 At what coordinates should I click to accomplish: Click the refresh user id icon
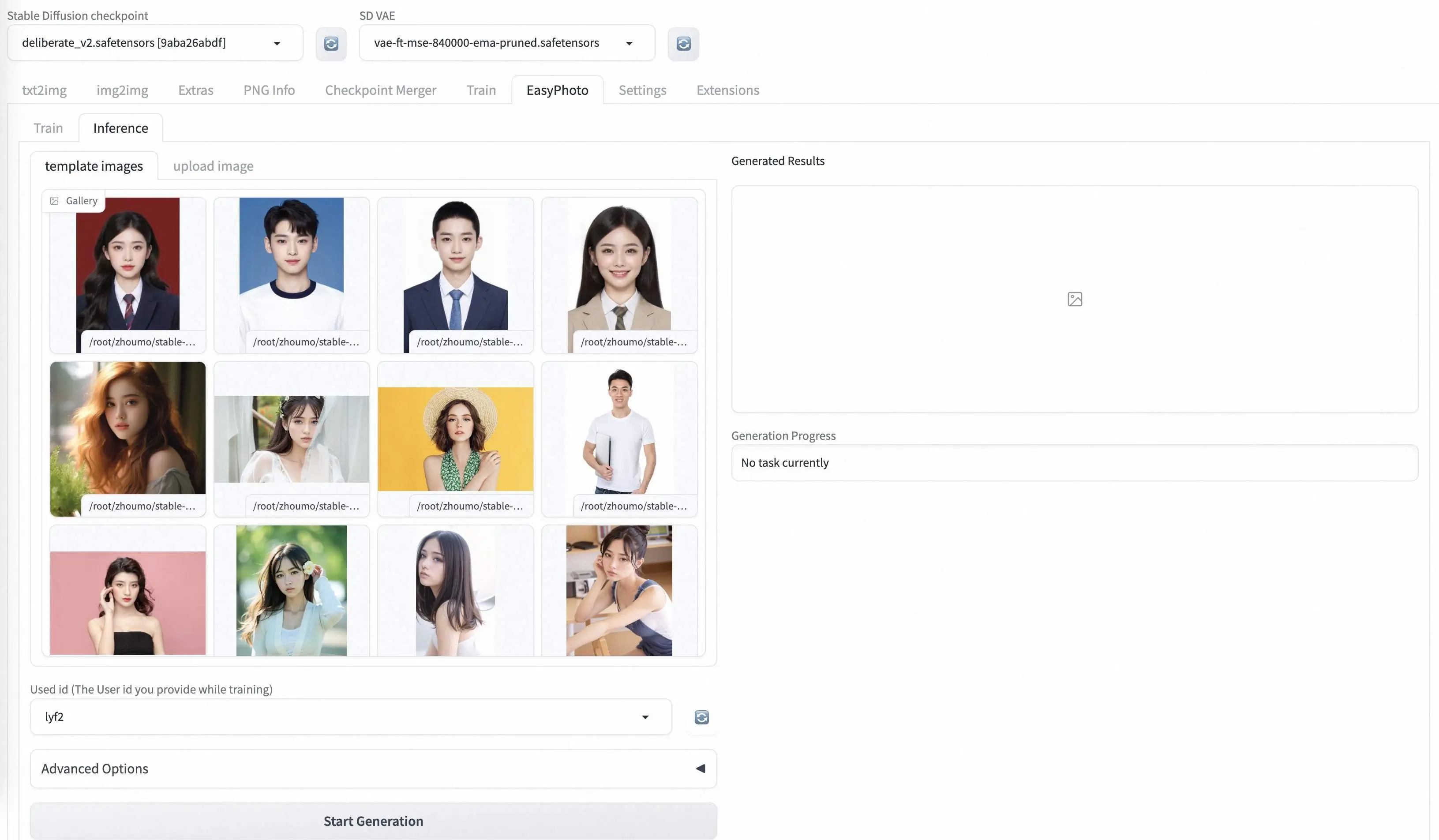point(702,716)
